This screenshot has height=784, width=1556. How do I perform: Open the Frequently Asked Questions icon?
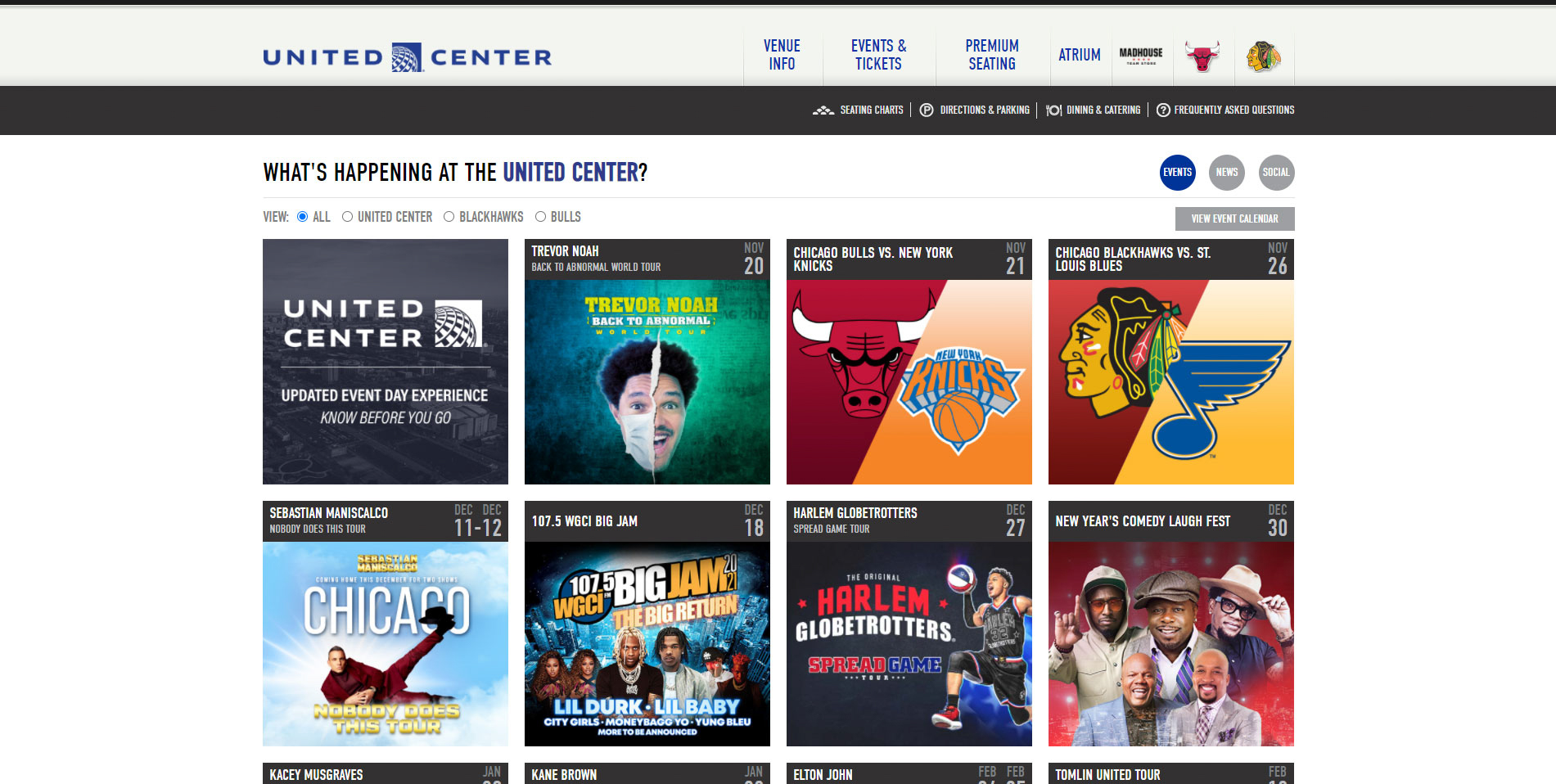(1163, 110)
